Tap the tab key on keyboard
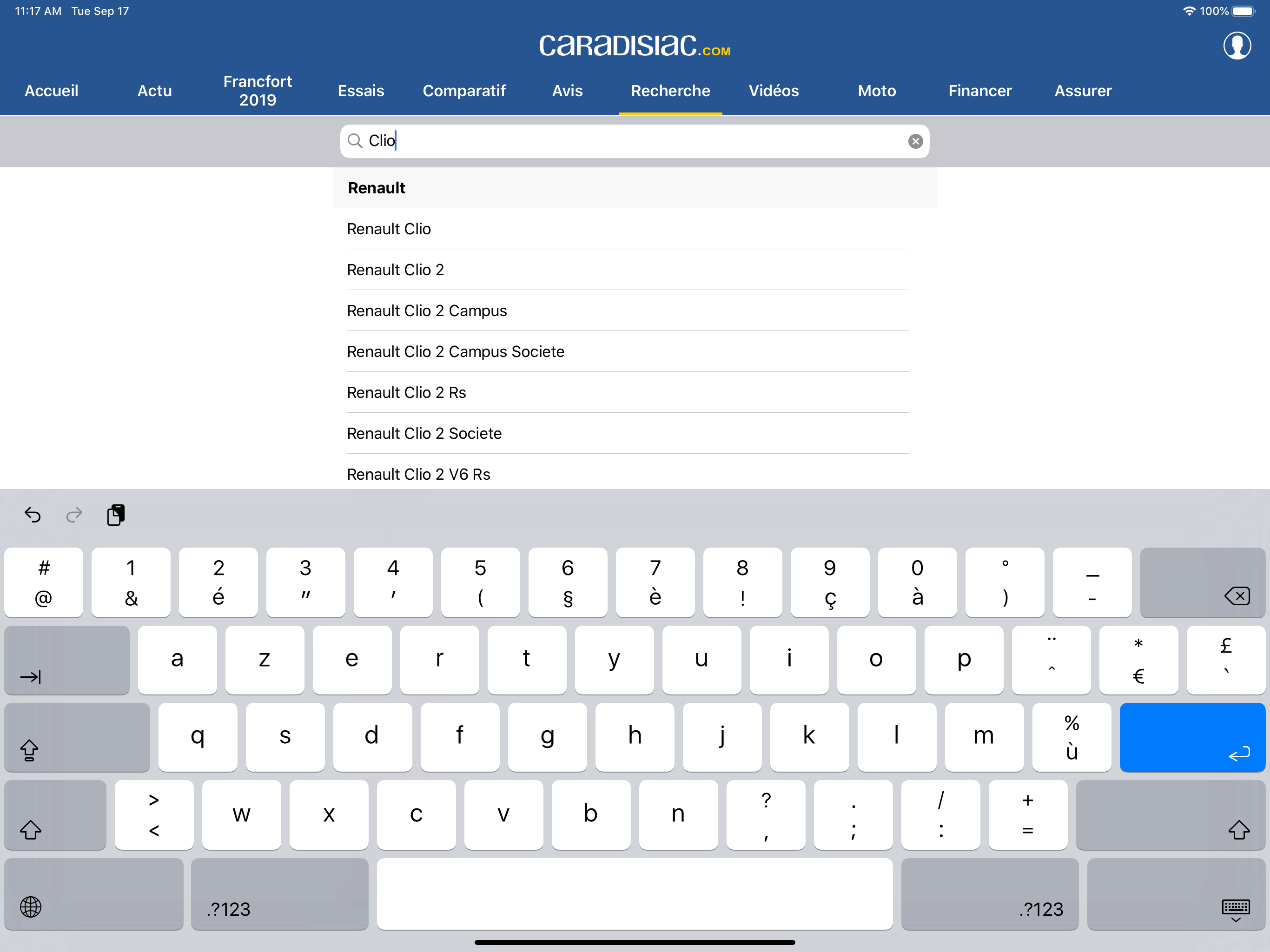 pos(67,660)
